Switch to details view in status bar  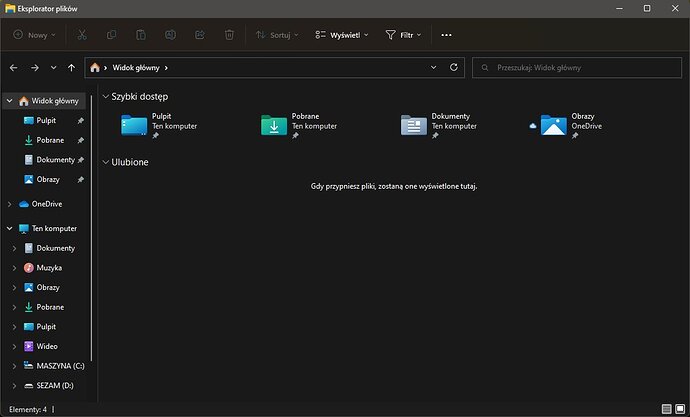[666, 409]
